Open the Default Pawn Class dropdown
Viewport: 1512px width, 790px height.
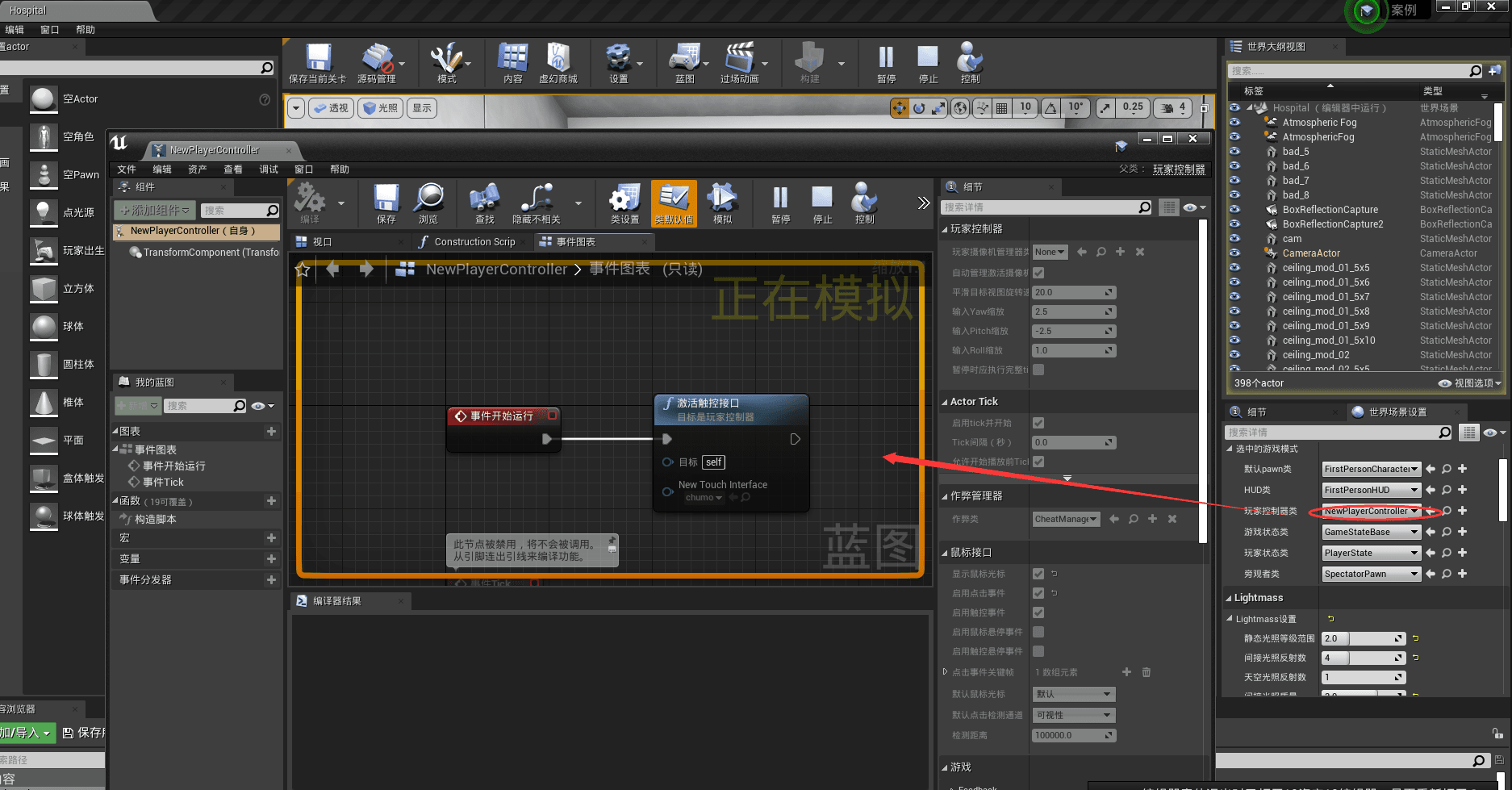click(x=1371, y=469)
